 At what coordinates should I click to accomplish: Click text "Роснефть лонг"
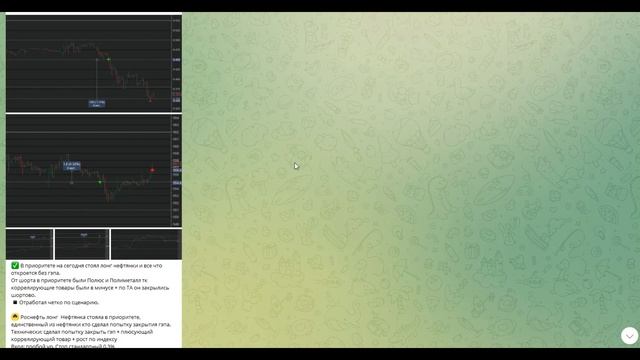click(39, 317)
